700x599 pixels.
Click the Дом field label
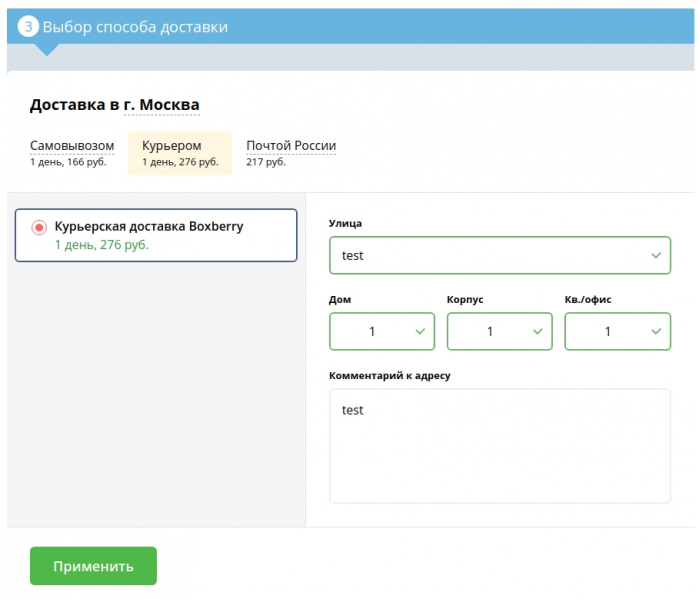point(340,300)
